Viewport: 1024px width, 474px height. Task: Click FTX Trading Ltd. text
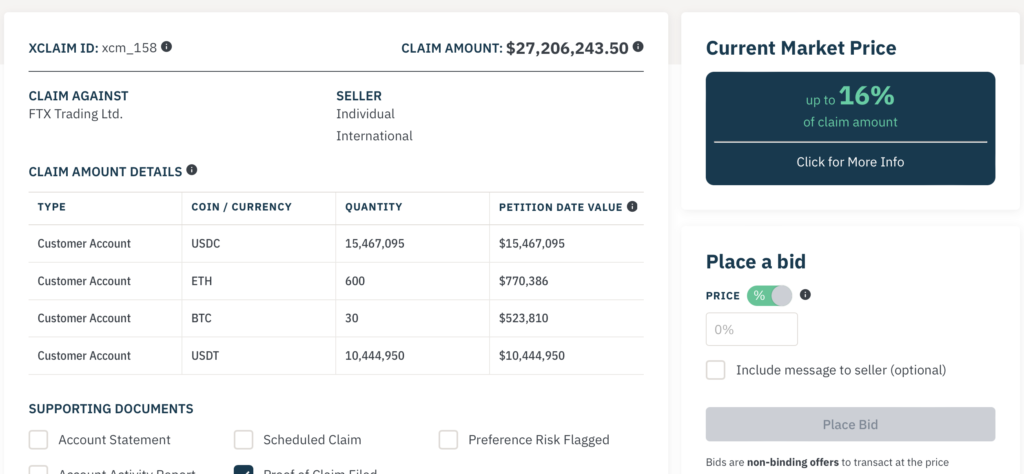76,114
